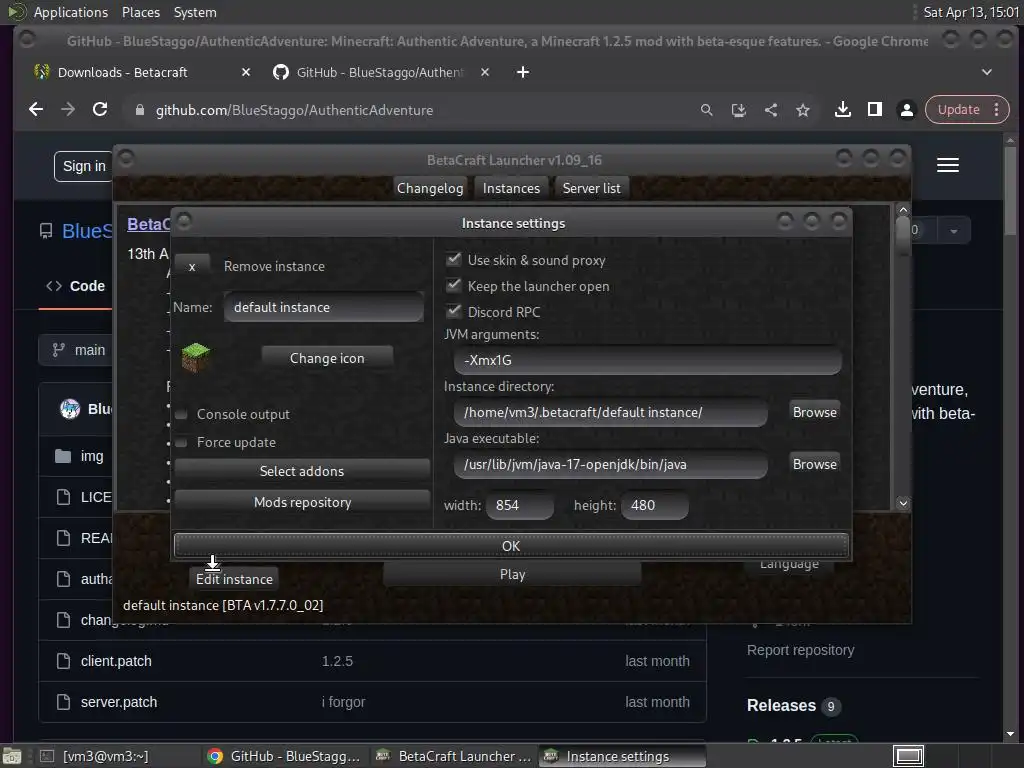Bookmark page with star icon
Screen dimensions: 1024x768
click(803, 110)
